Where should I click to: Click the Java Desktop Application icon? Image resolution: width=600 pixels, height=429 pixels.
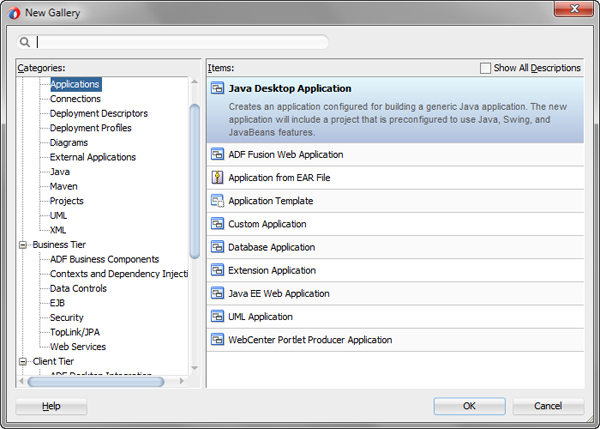(x=217, y=89)
